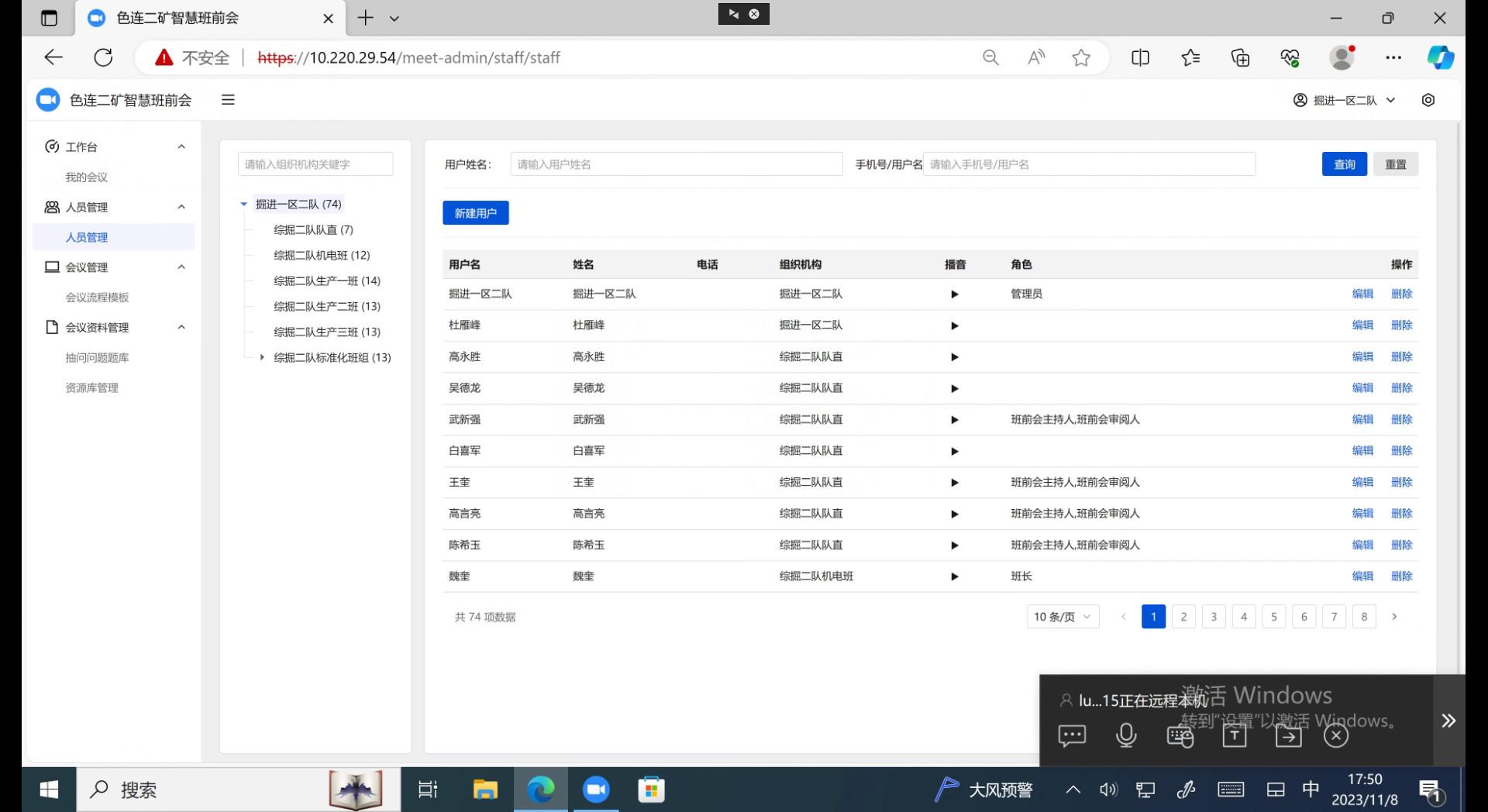The image size is (1488, 812).
Task: Play the sound icon for 魏奎
Action: (955, 576)
